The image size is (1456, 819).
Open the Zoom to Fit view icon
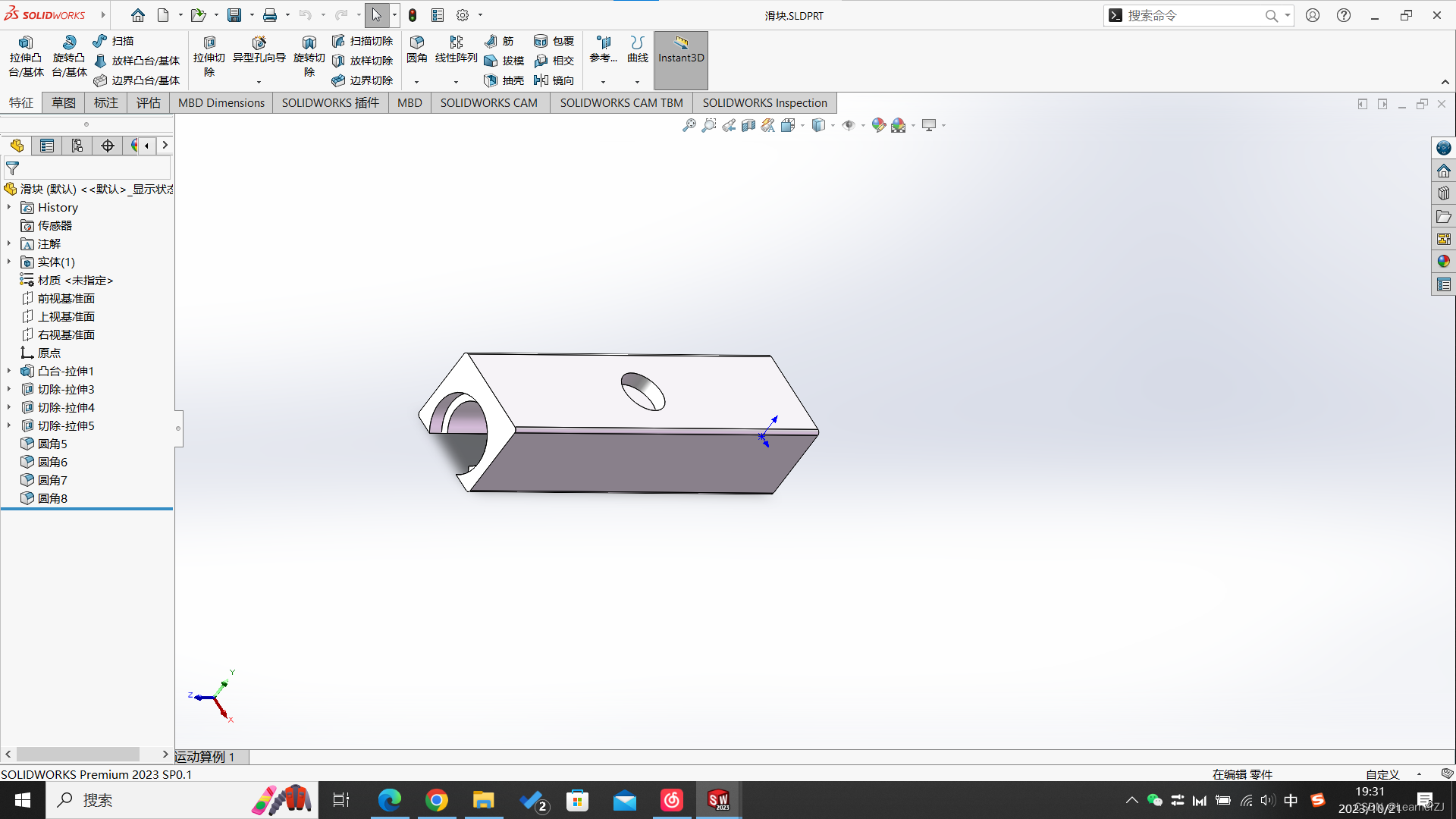coord(689,125)
